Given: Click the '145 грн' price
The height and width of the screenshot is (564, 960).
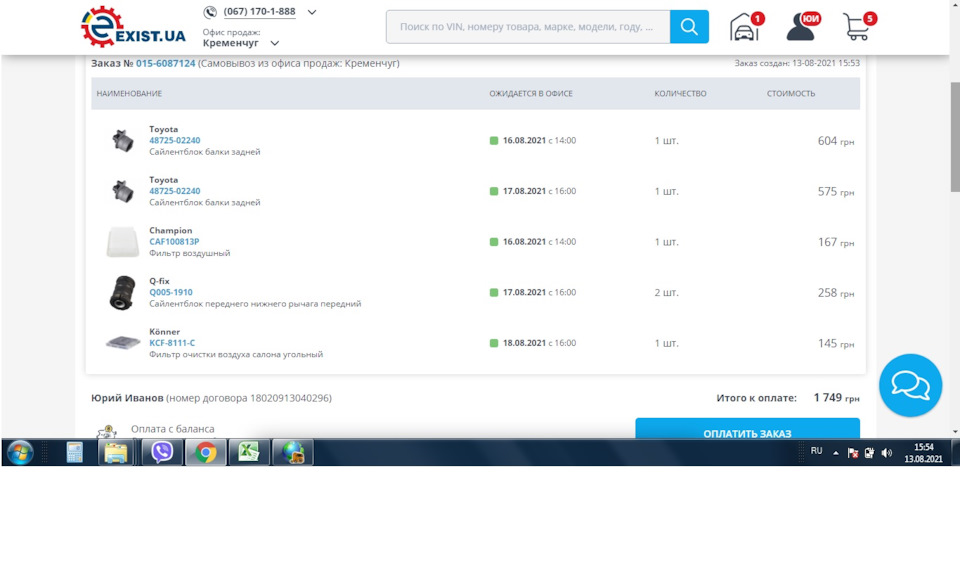Looking at the screenshot, I should point(836,344).
